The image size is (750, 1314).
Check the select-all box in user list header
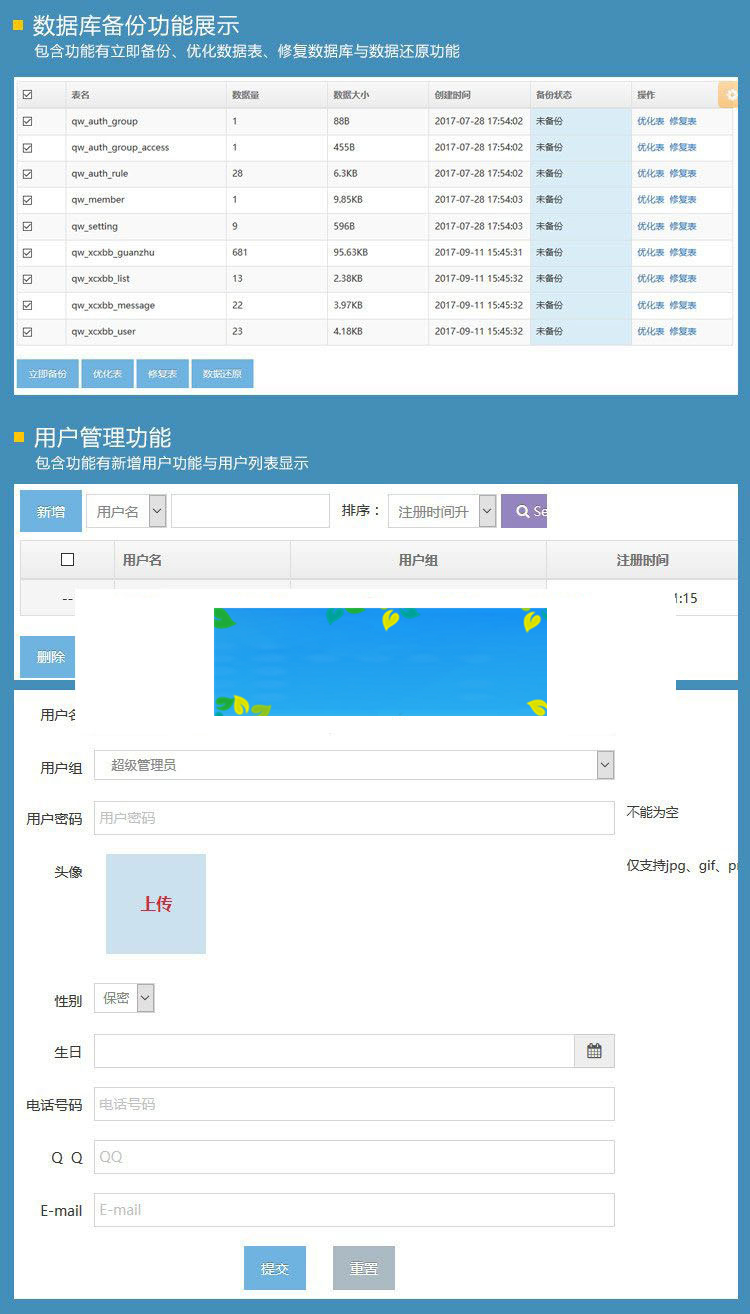68,560
